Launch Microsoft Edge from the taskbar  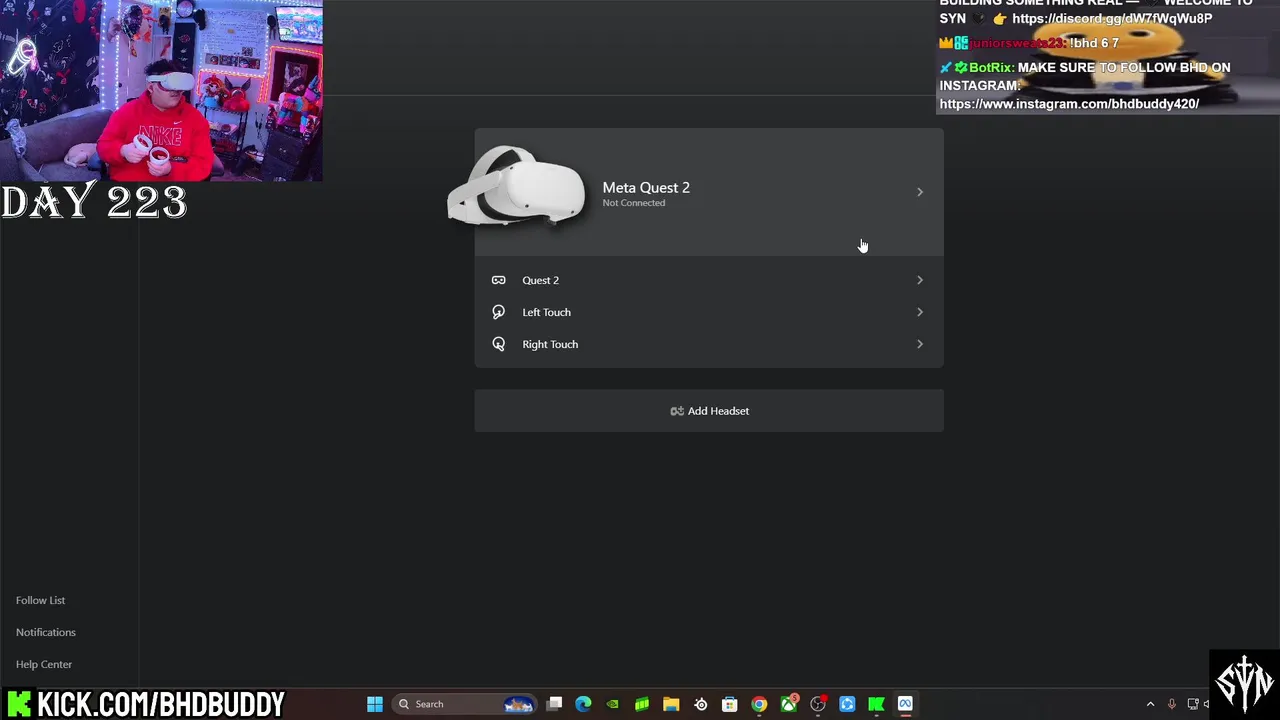point(583,704)
